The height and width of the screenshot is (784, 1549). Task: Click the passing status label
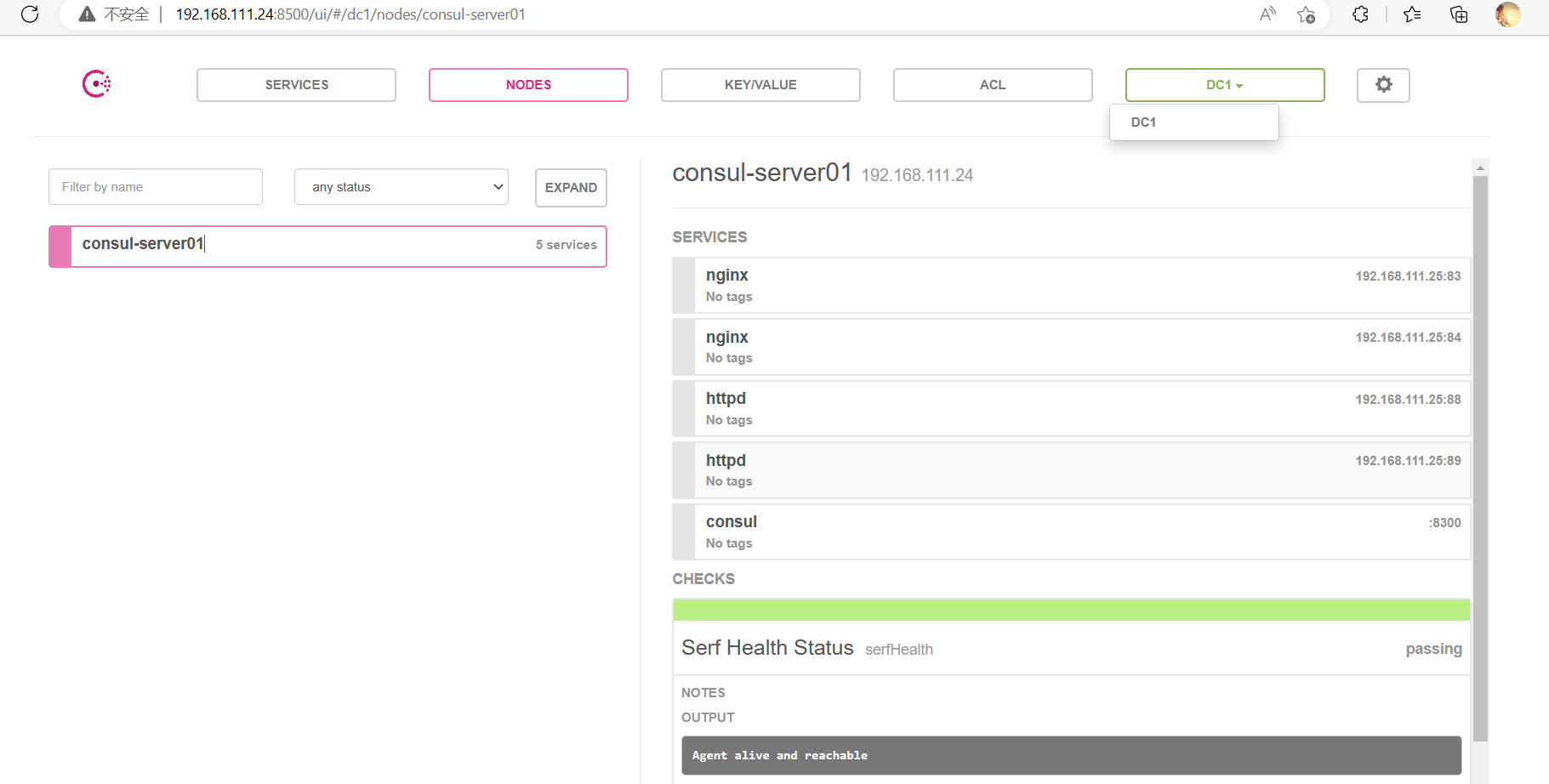1433,649
